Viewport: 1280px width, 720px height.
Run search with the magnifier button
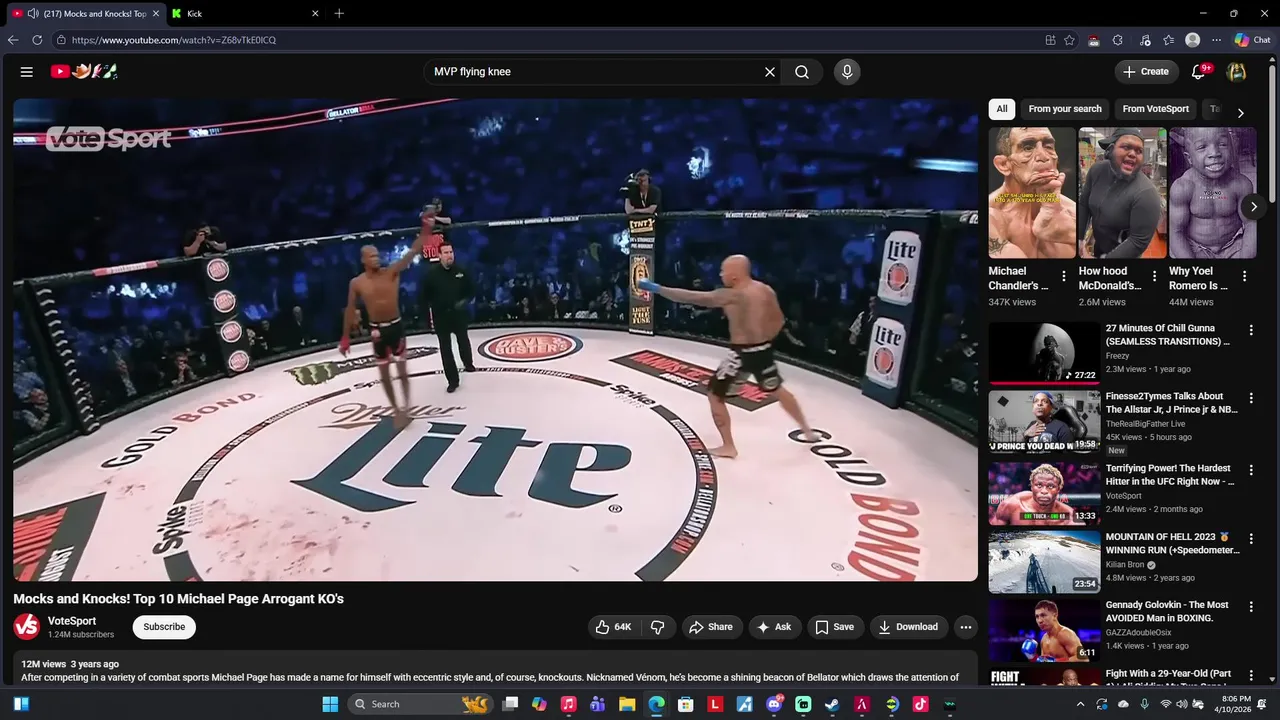802,72
